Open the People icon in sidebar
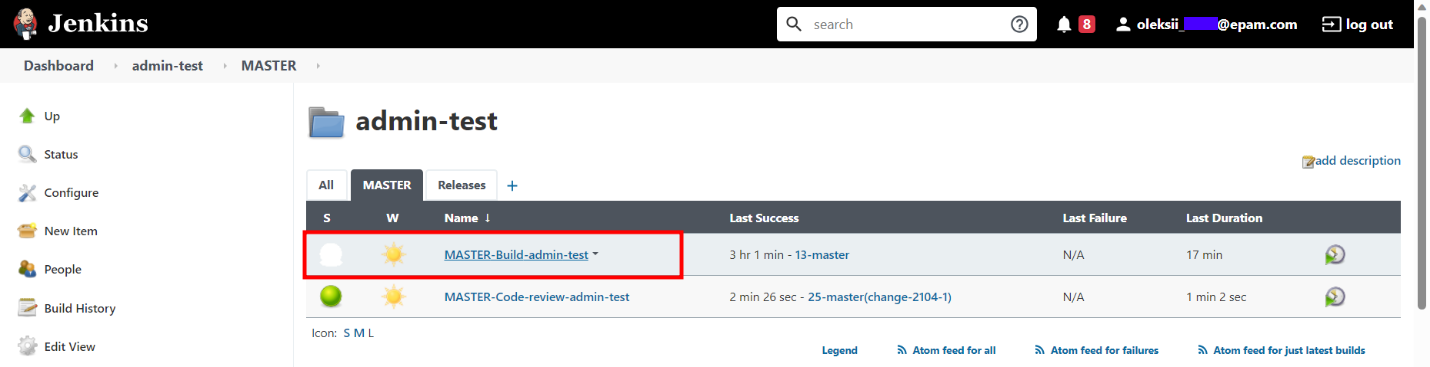 pos(27,269)
